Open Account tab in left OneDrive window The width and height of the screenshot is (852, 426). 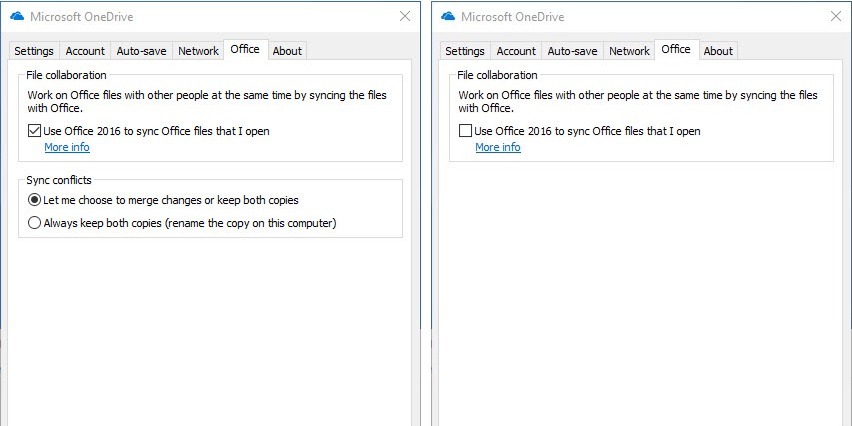pos(85,51)
